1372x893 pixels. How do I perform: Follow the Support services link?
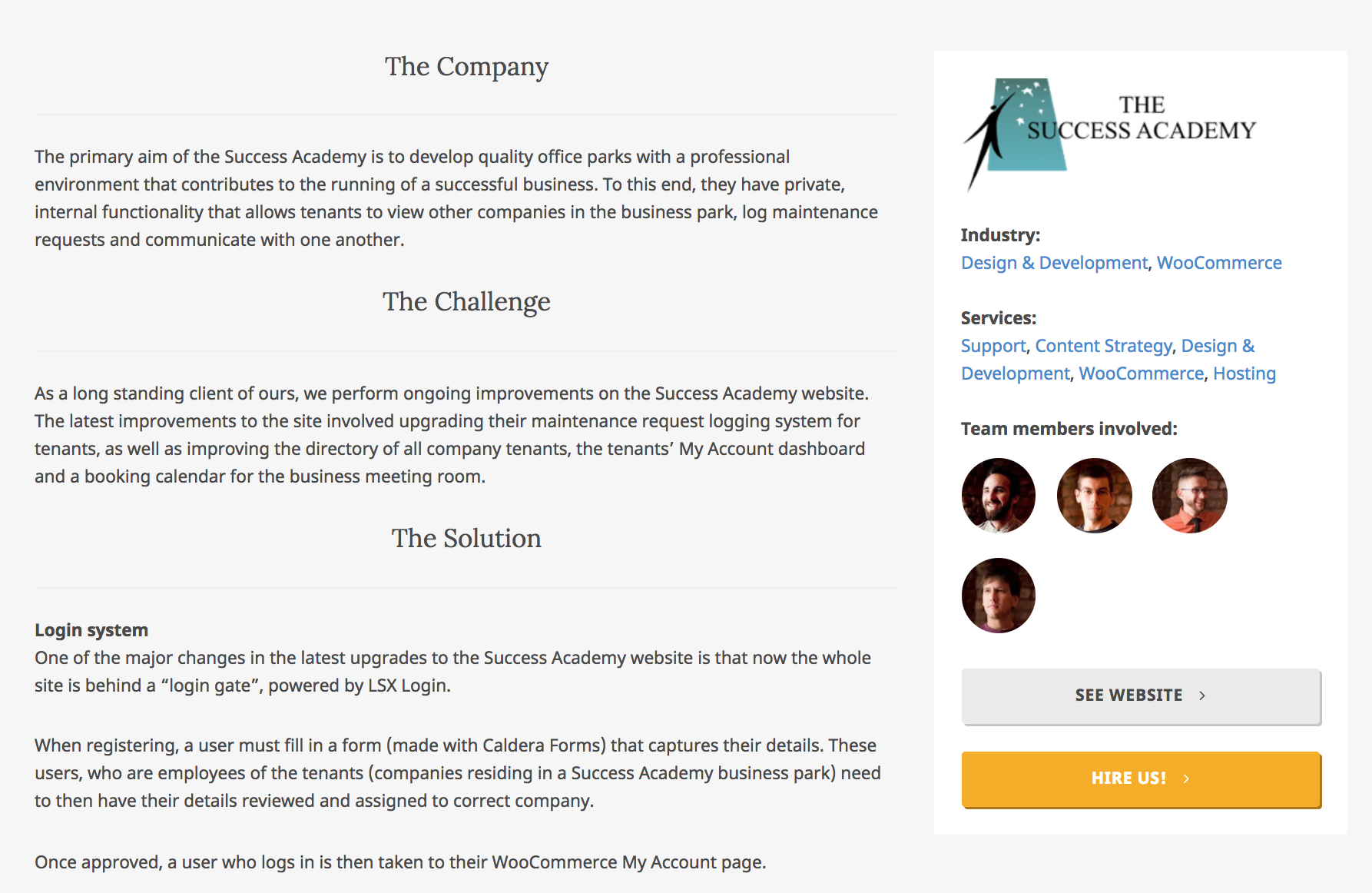[993, 346]
